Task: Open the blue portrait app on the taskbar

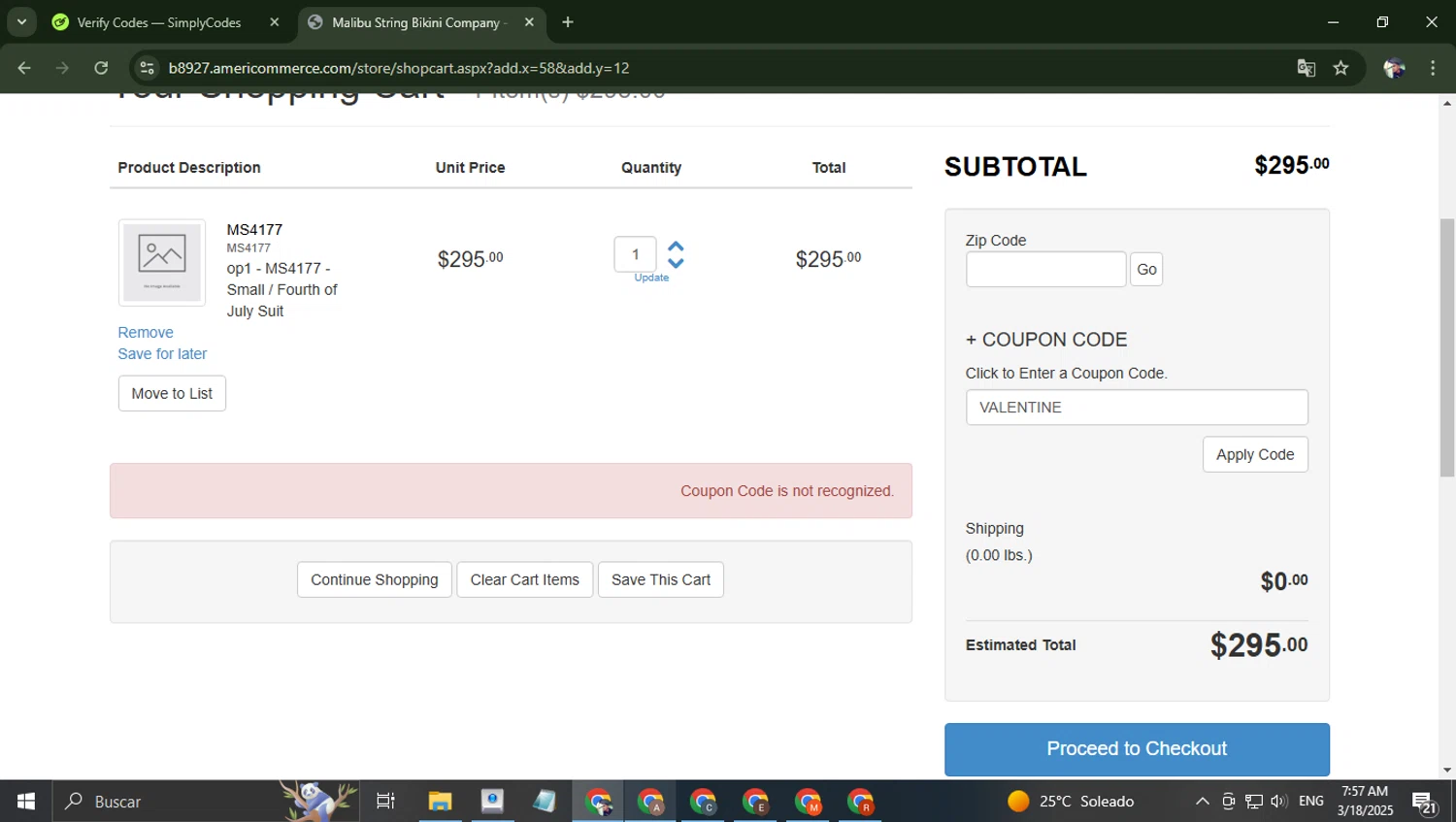Action: click(x=492, y=802)
